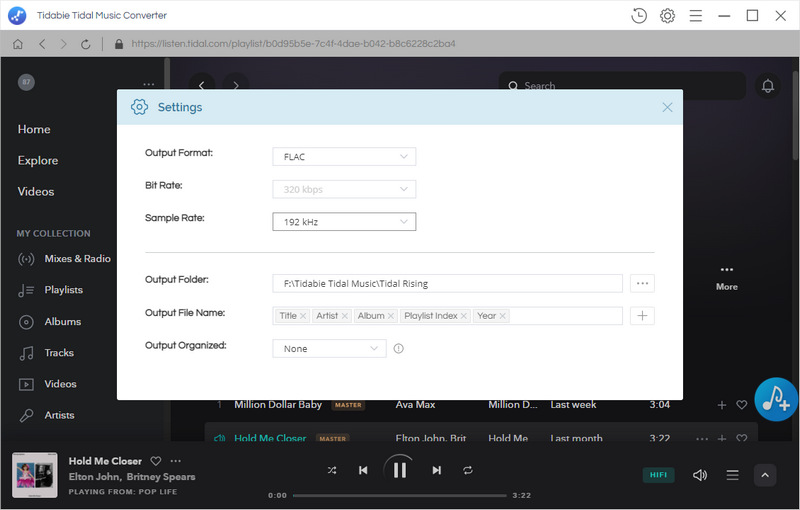Image resolution: width=800 pixels, height=510 pixels.
Task: Open Videos under My Collection
Action: [47, 384]
